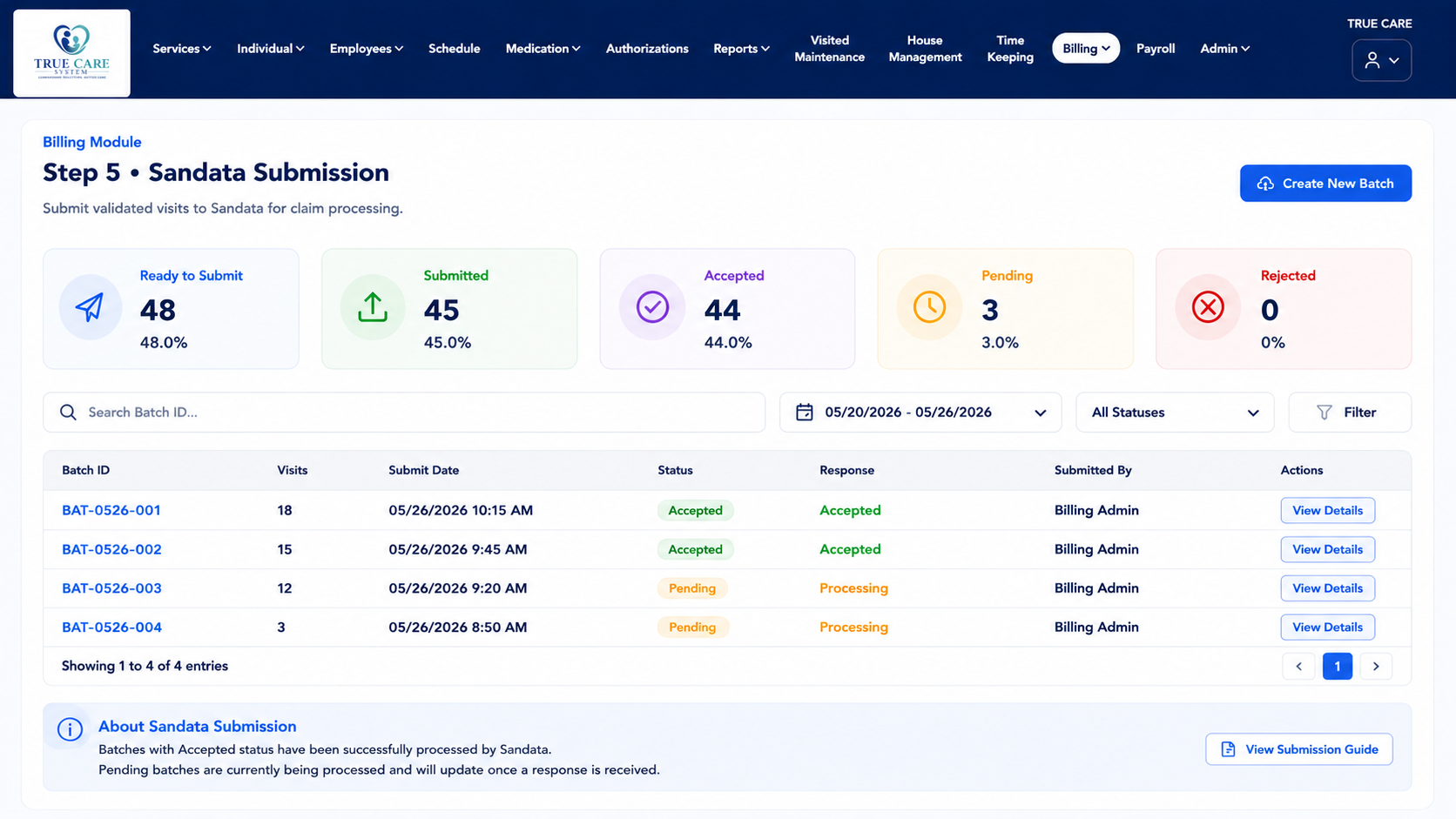Click the Pending status badge for BAT-0526-003
The height and width of the screenshot is (819, 1456).
[x=692, y=588]
